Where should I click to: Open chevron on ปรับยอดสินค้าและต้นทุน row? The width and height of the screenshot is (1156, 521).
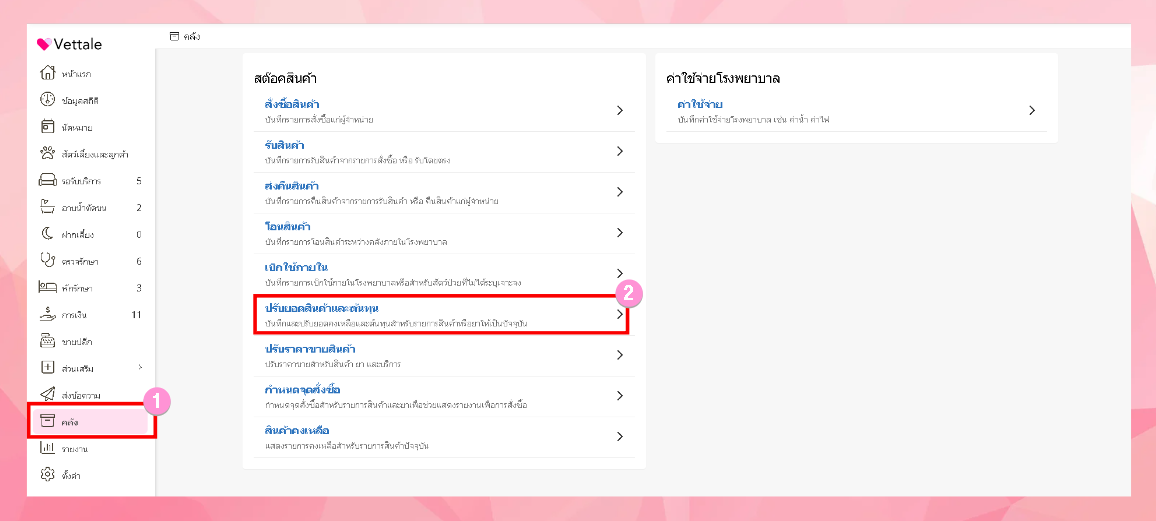(620, 314)
